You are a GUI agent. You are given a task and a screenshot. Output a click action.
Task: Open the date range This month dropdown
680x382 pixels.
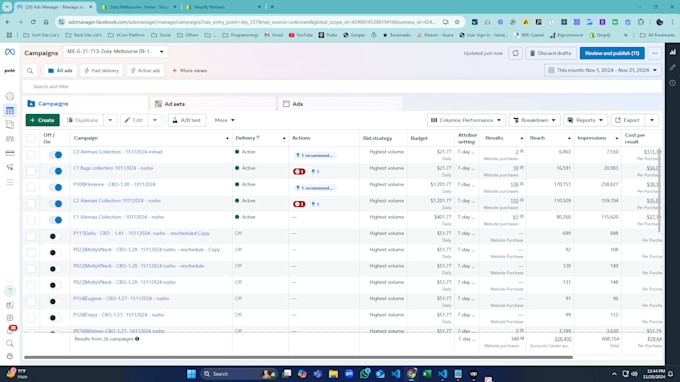pyautogui.click(x=602, y=70)
